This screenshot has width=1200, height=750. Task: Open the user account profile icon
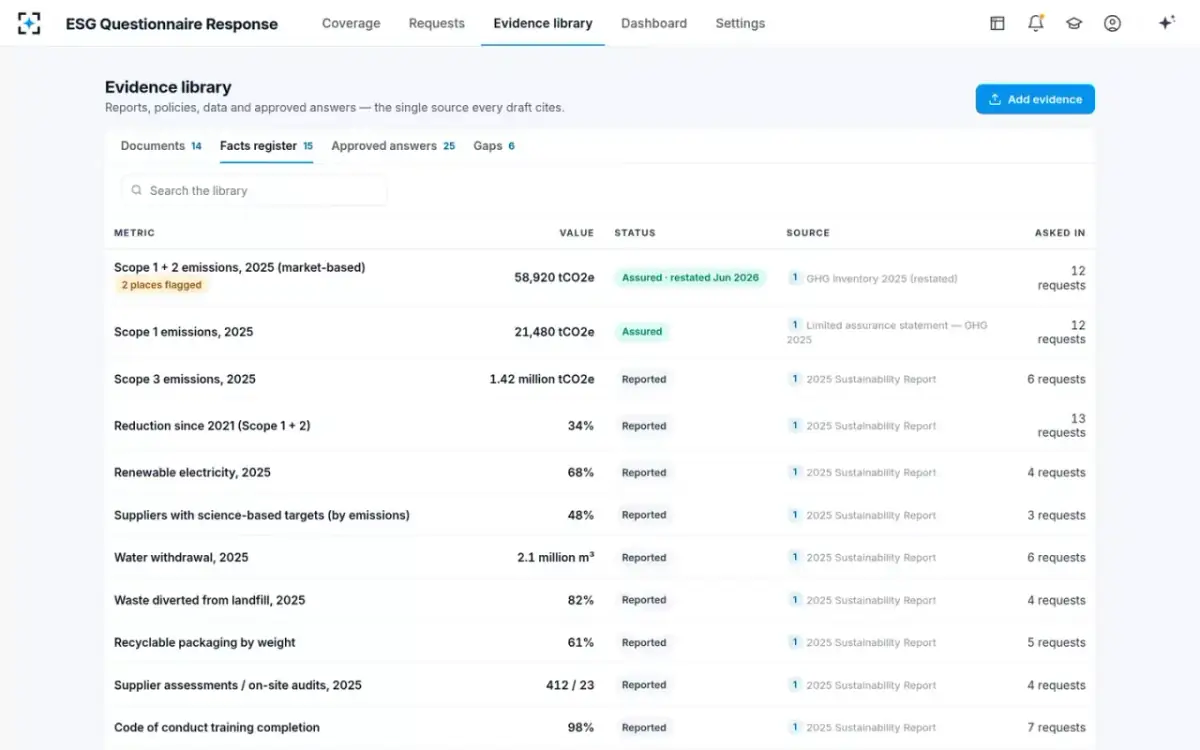(1112, 23)
